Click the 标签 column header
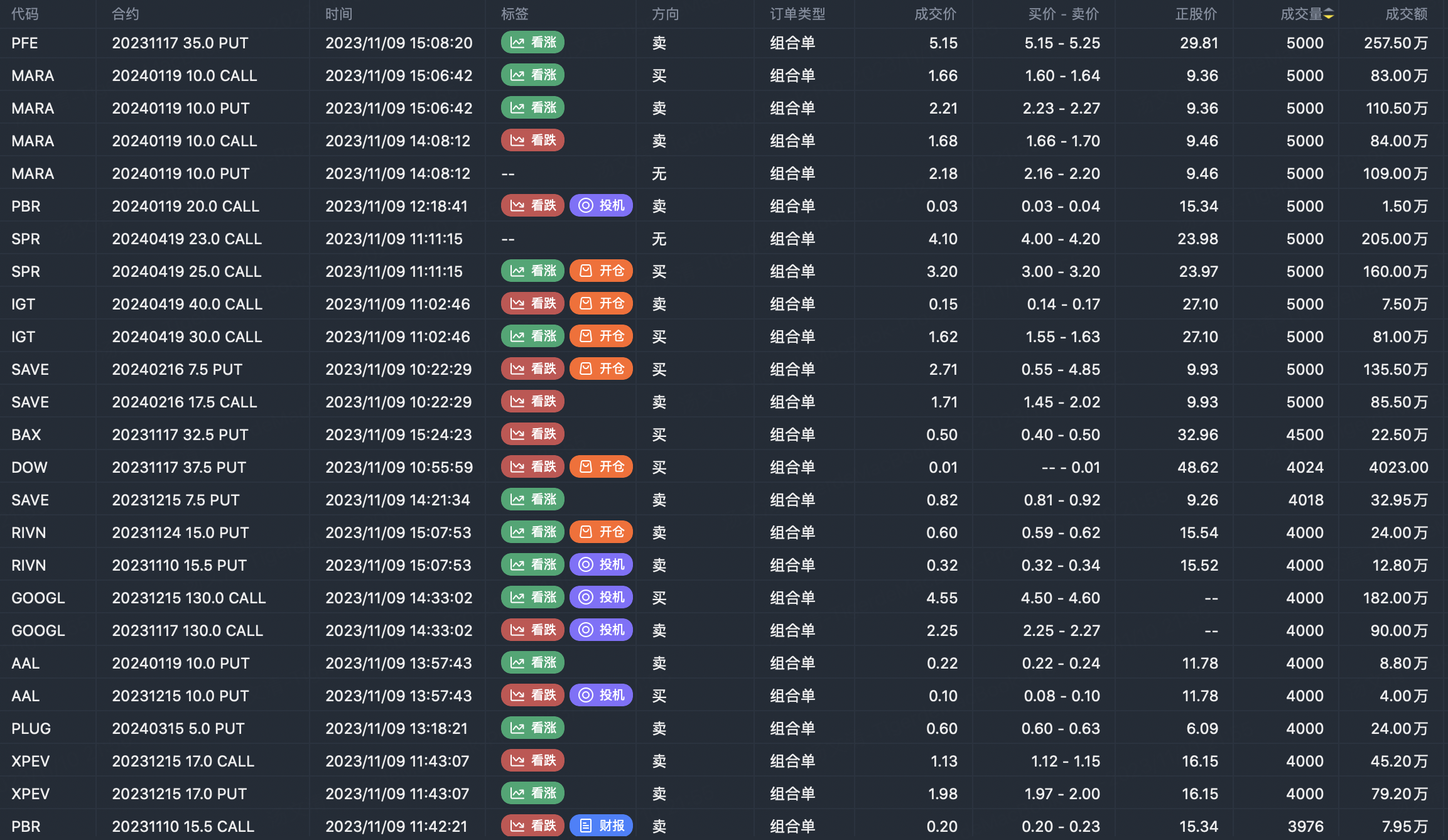Image resolution: width=1448 pixels, height=840 pixels. click(515, 14)
